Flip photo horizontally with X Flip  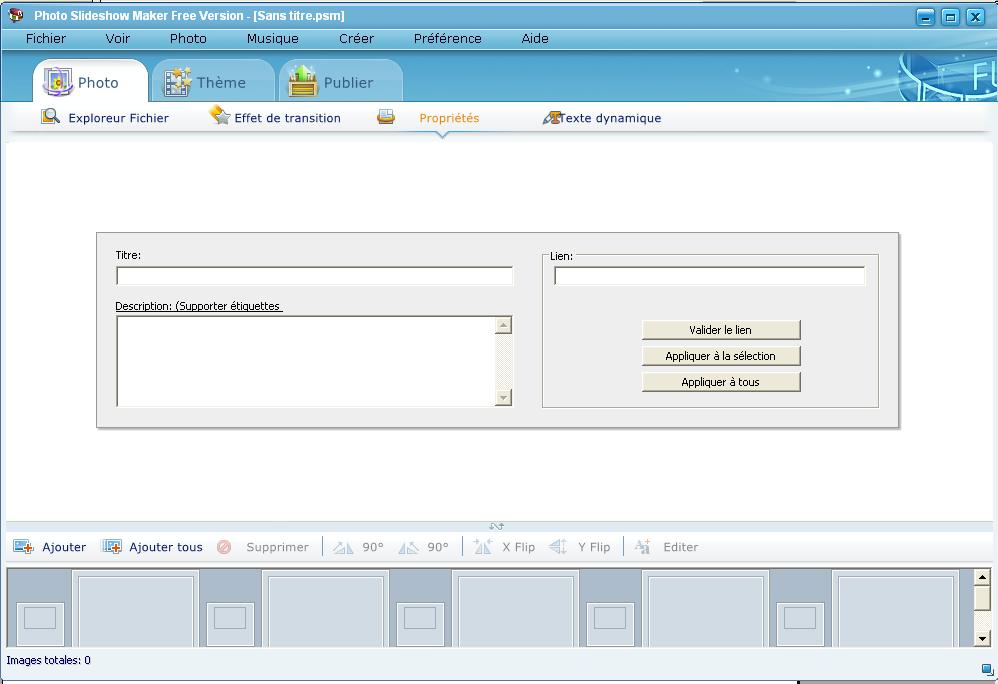[x=505, y=547]
